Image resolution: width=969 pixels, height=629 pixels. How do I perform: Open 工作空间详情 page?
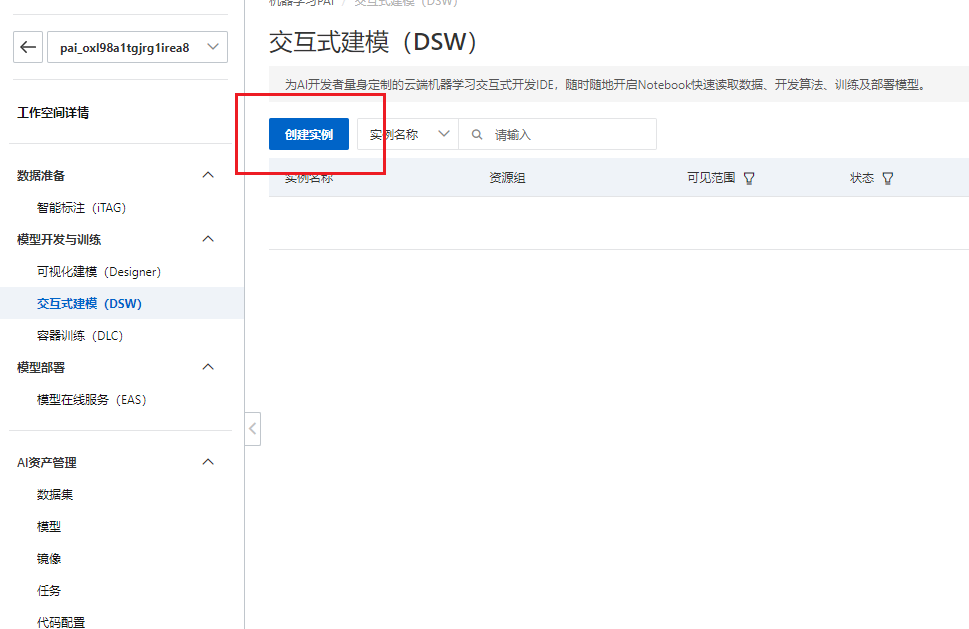point(53,113)
